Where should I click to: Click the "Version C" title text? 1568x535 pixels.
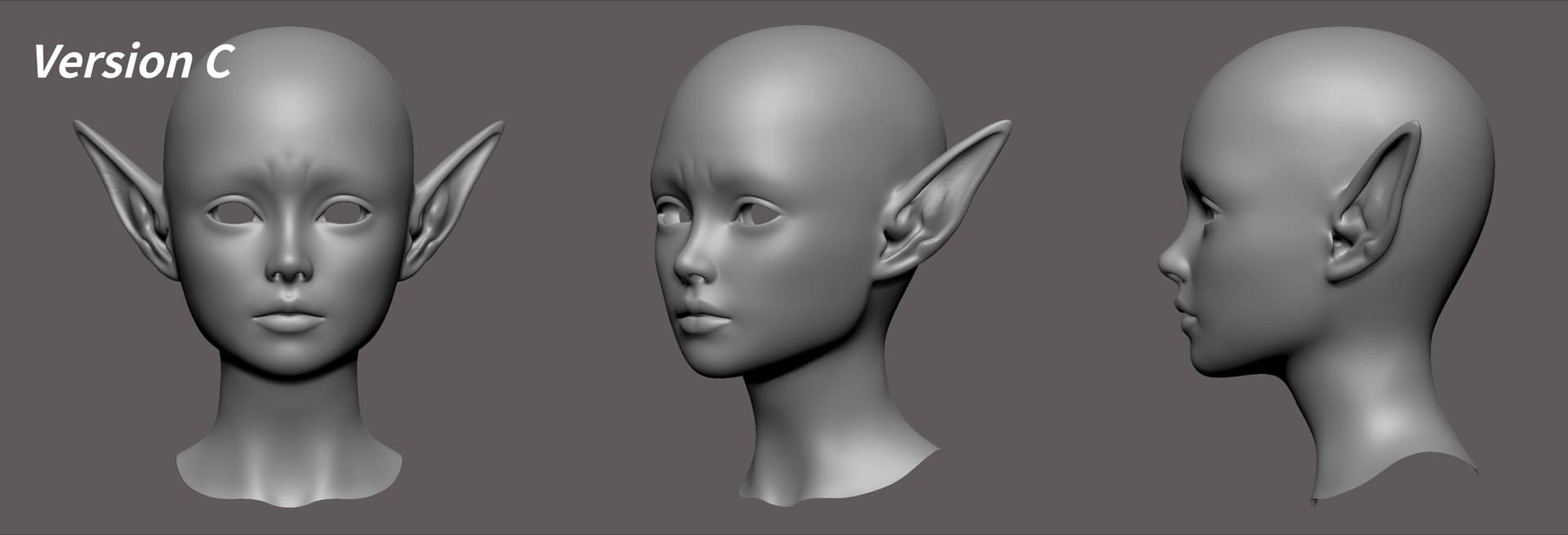pyautogui.click(x=133, y=62)
